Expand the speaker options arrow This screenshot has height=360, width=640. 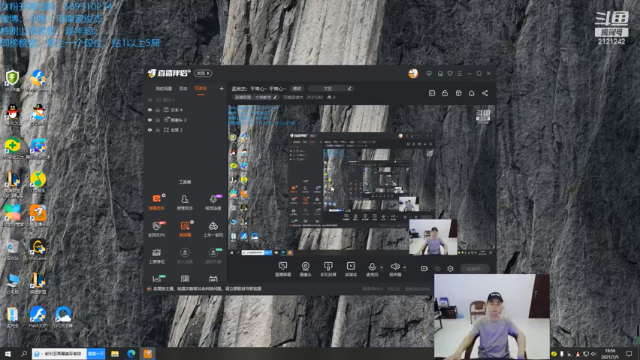click(x=404, y=268)
